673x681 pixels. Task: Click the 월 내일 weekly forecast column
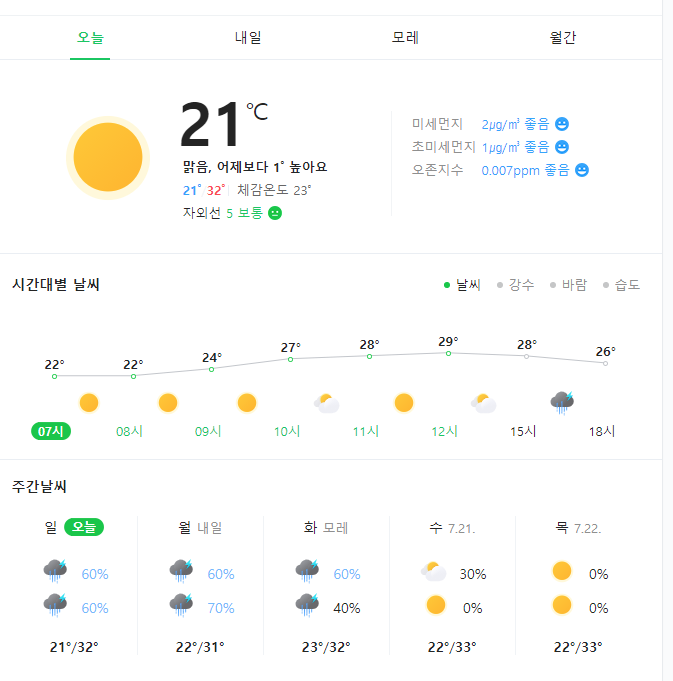(200, 587)
